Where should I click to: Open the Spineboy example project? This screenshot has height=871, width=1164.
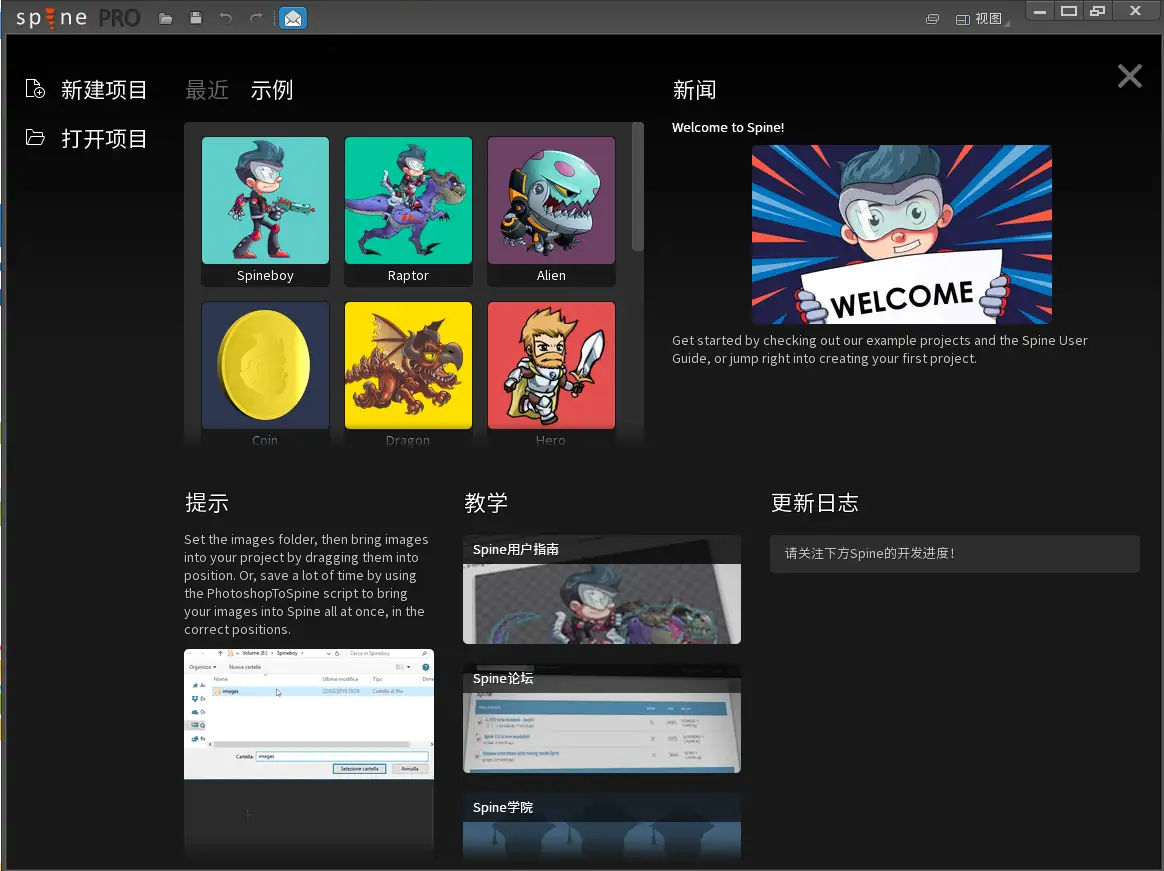pyautogui.click(x=265, y=211)
